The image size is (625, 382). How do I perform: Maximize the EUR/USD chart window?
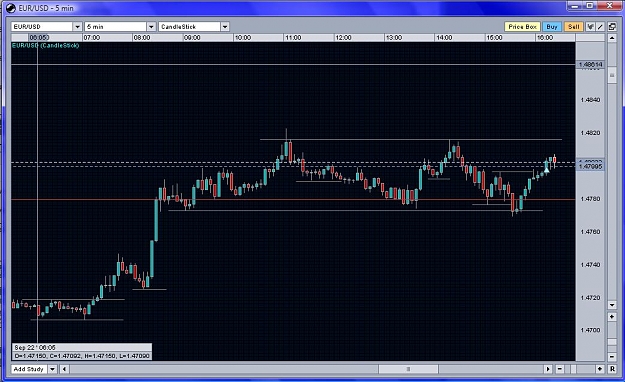[590, 6]
